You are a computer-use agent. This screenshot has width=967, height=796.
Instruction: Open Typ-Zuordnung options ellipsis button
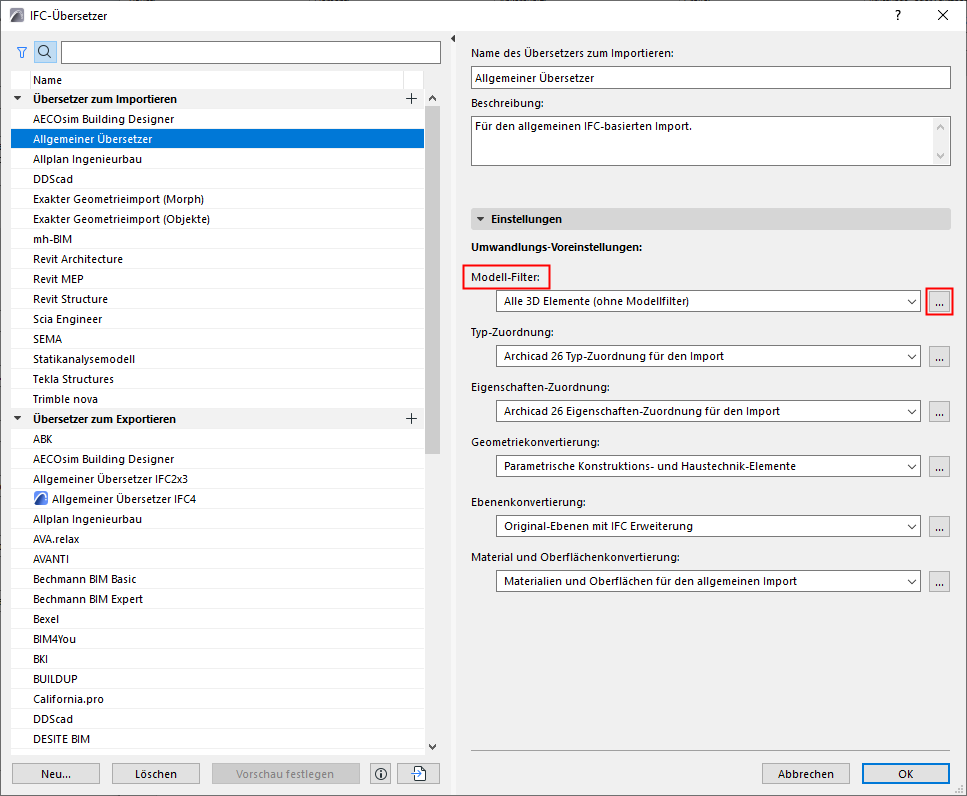coord(939,356)
